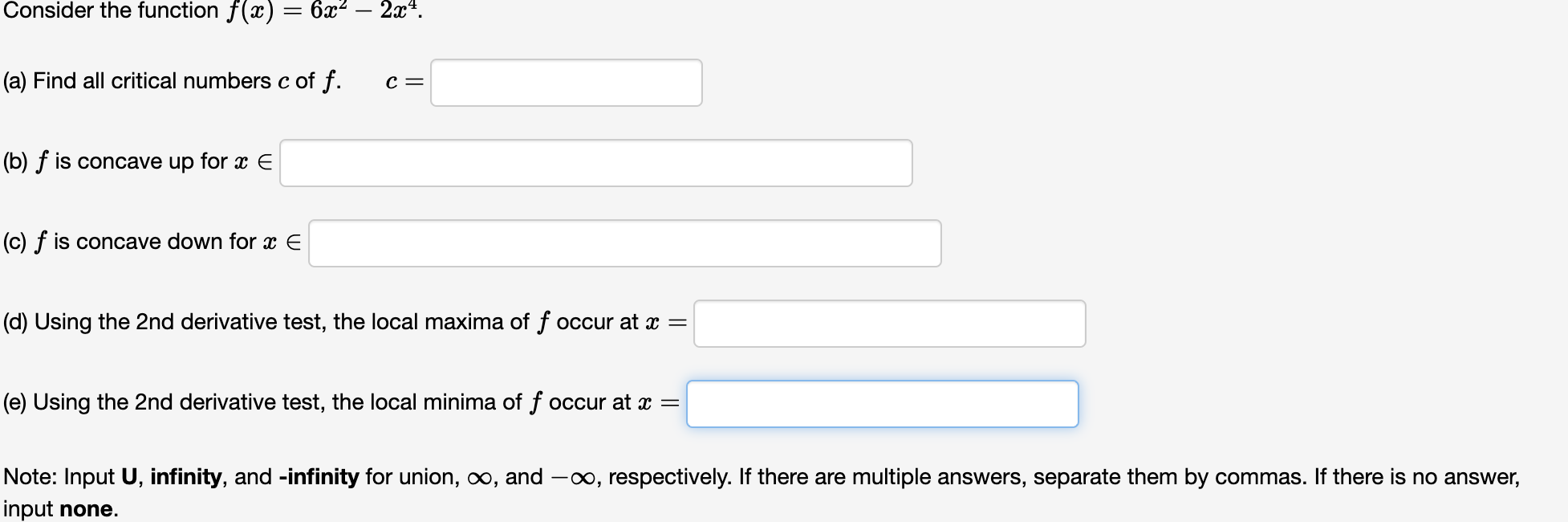Viewport: 1568px width, 522px height.
Task: Focus the field for 2nd derivative test maxima
Action: (888, 324)
